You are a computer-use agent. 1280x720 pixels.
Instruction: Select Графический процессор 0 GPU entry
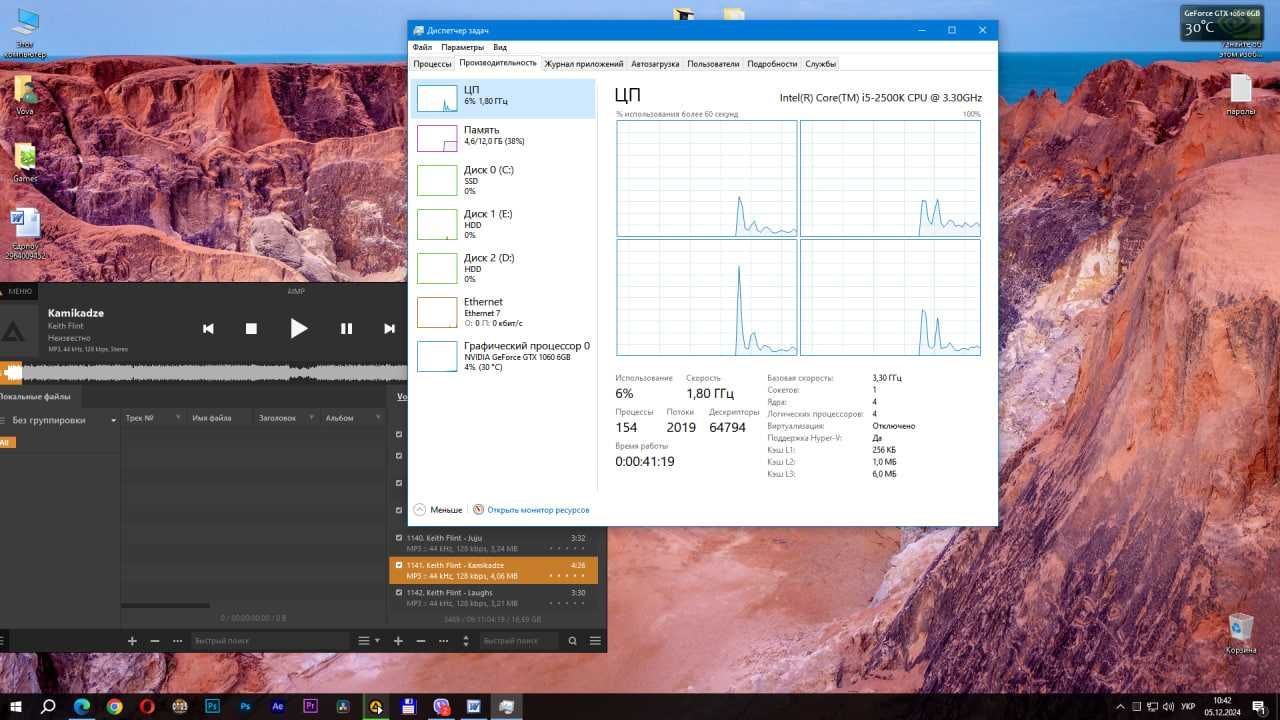tap(505, 356)
